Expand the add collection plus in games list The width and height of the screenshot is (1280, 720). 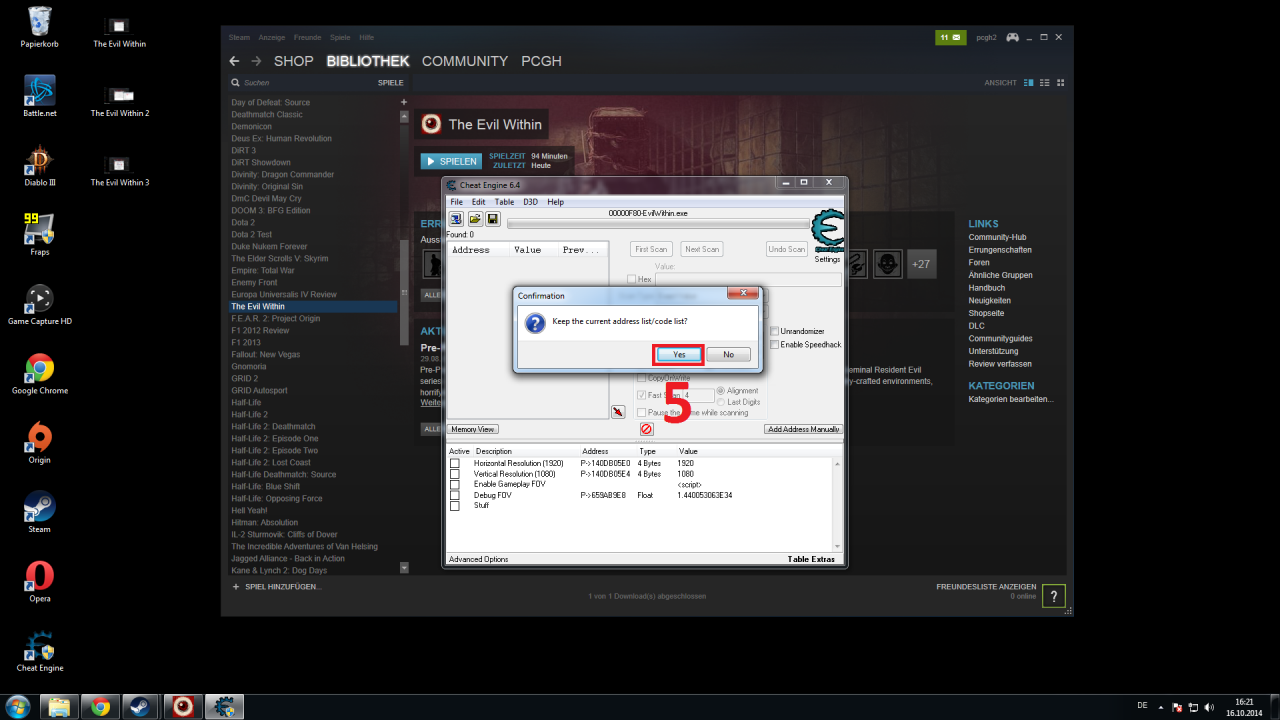[404, 102]
